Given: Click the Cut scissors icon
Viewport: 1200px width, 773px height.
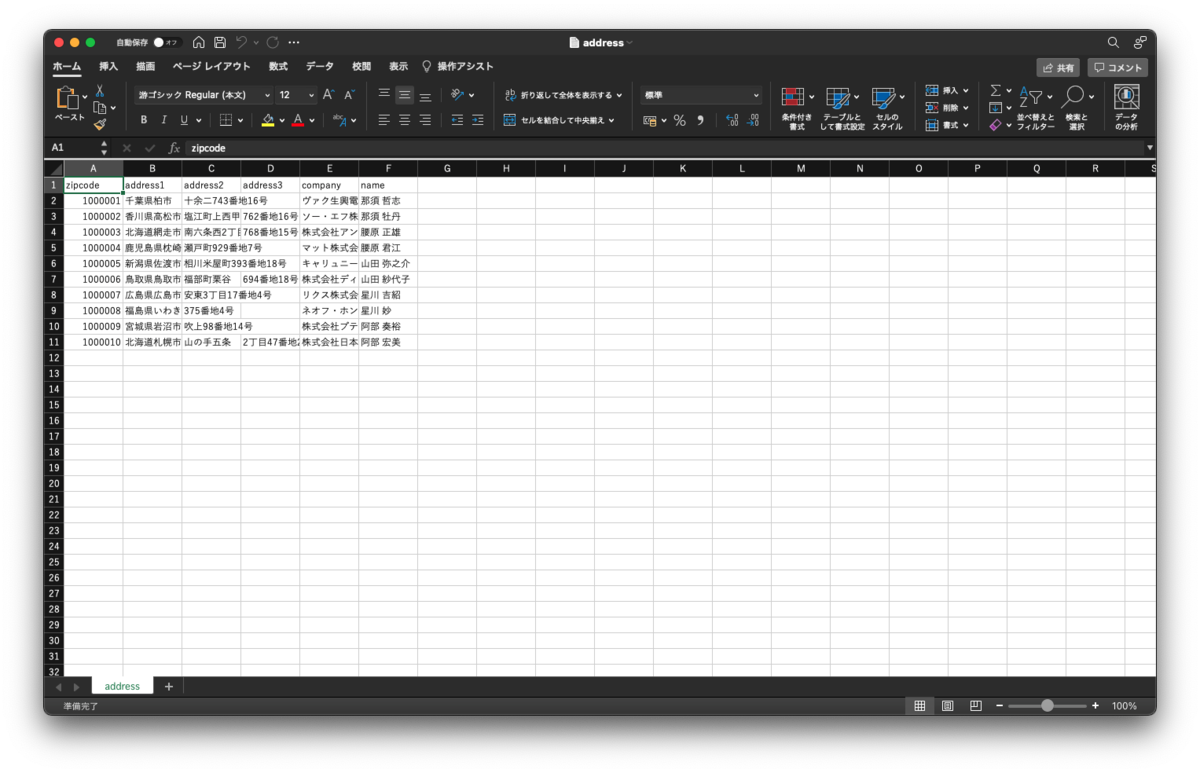Looking at the screenshot, I should click(100, 91).
